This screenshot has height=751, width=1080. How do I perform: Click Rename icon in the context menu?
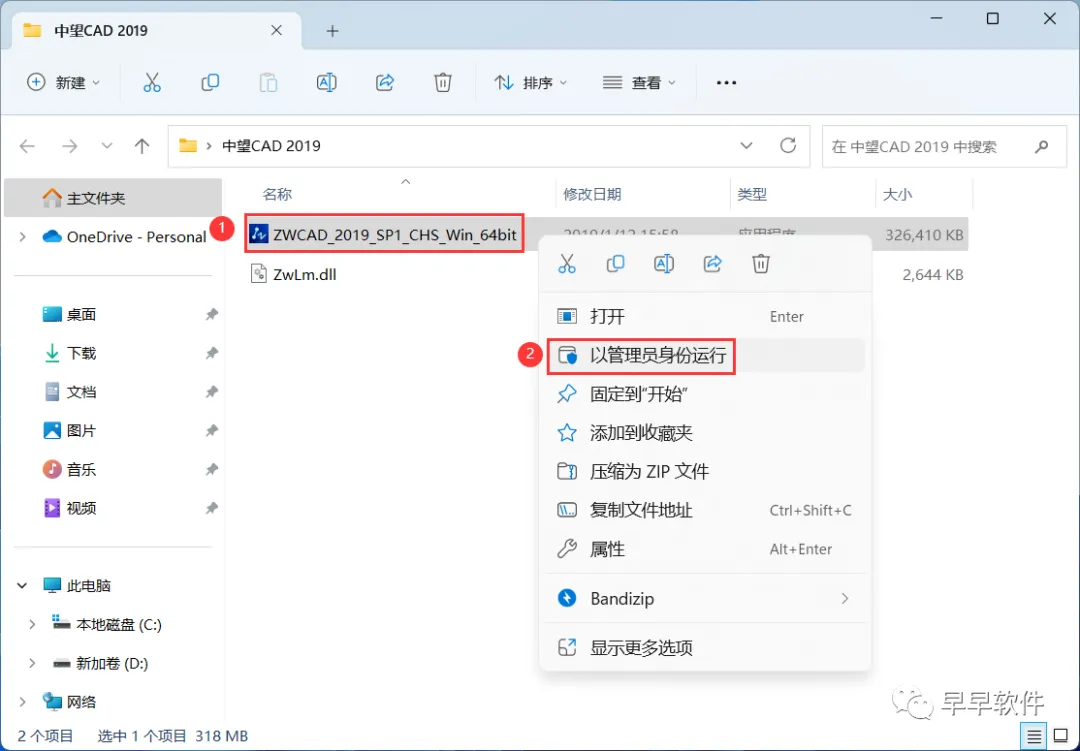(664, 264)
